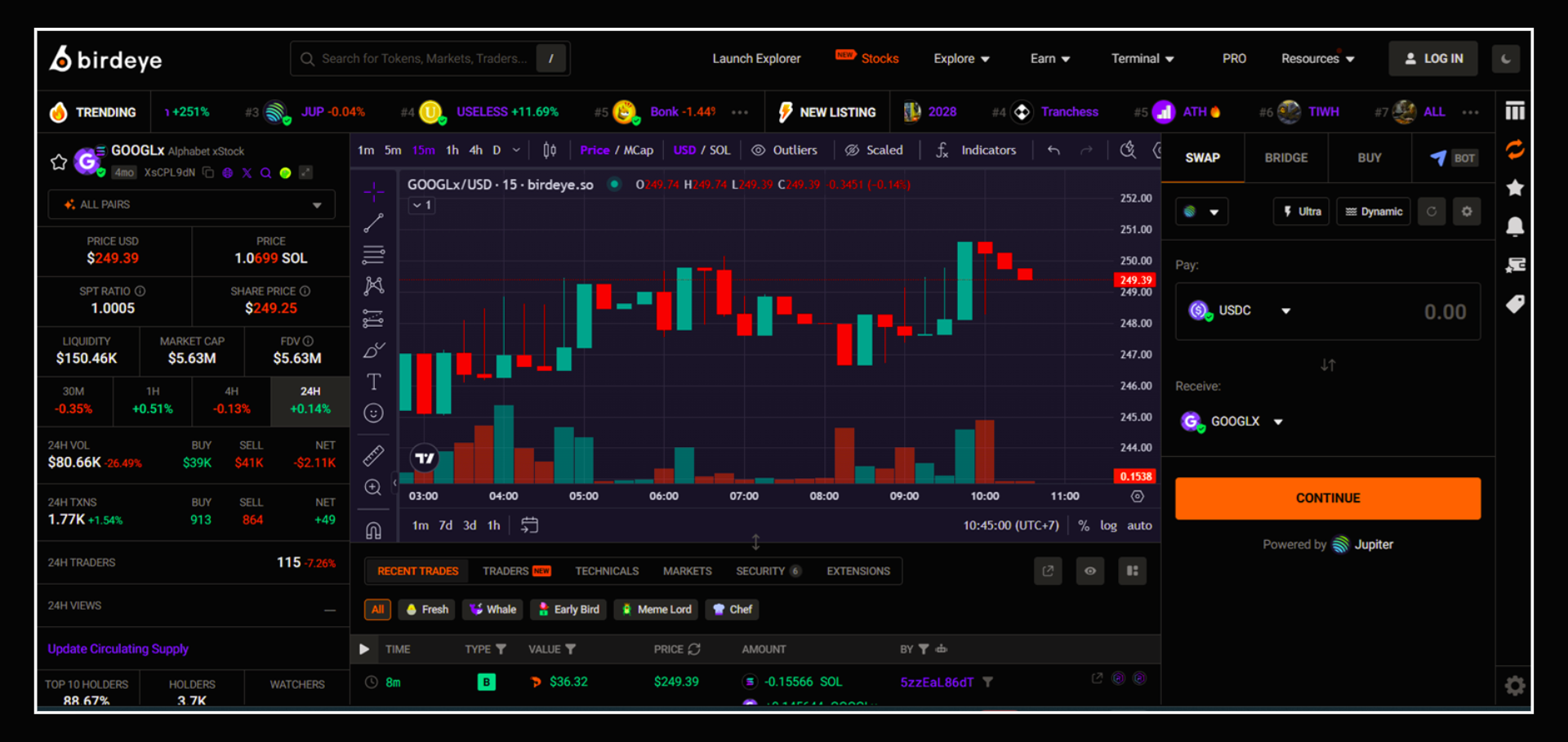
Task: Toggle the Scaled chart option
Action: point(874,150)
